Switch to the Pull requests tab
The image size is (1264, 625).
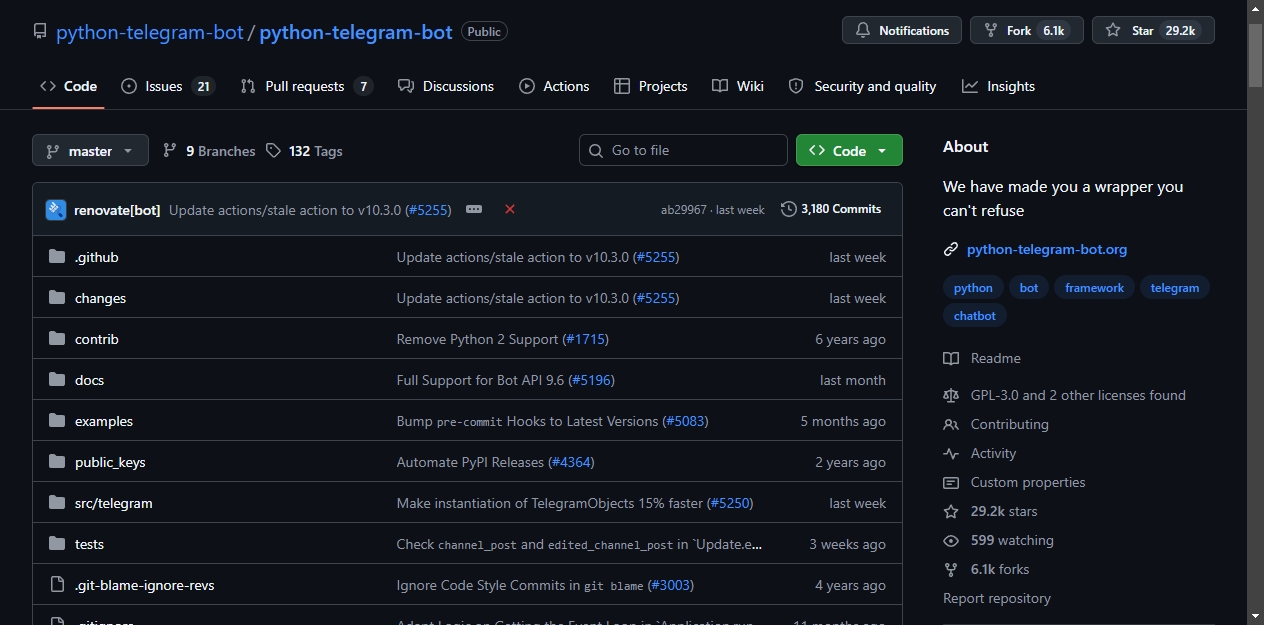click(307, 86)
